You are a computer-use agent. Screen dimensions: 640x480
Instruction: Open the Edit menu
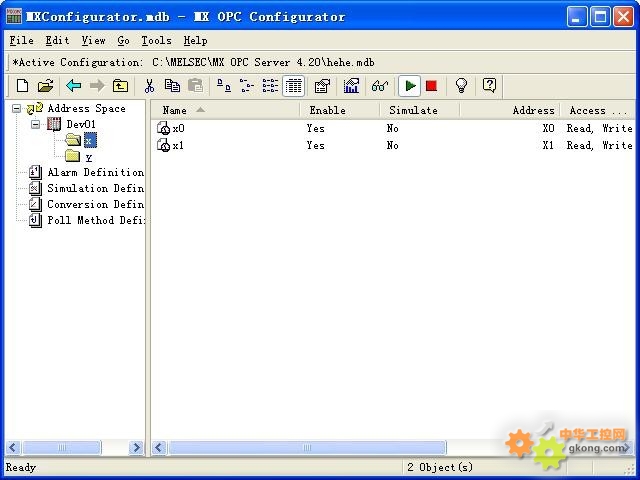coord(57,40)
